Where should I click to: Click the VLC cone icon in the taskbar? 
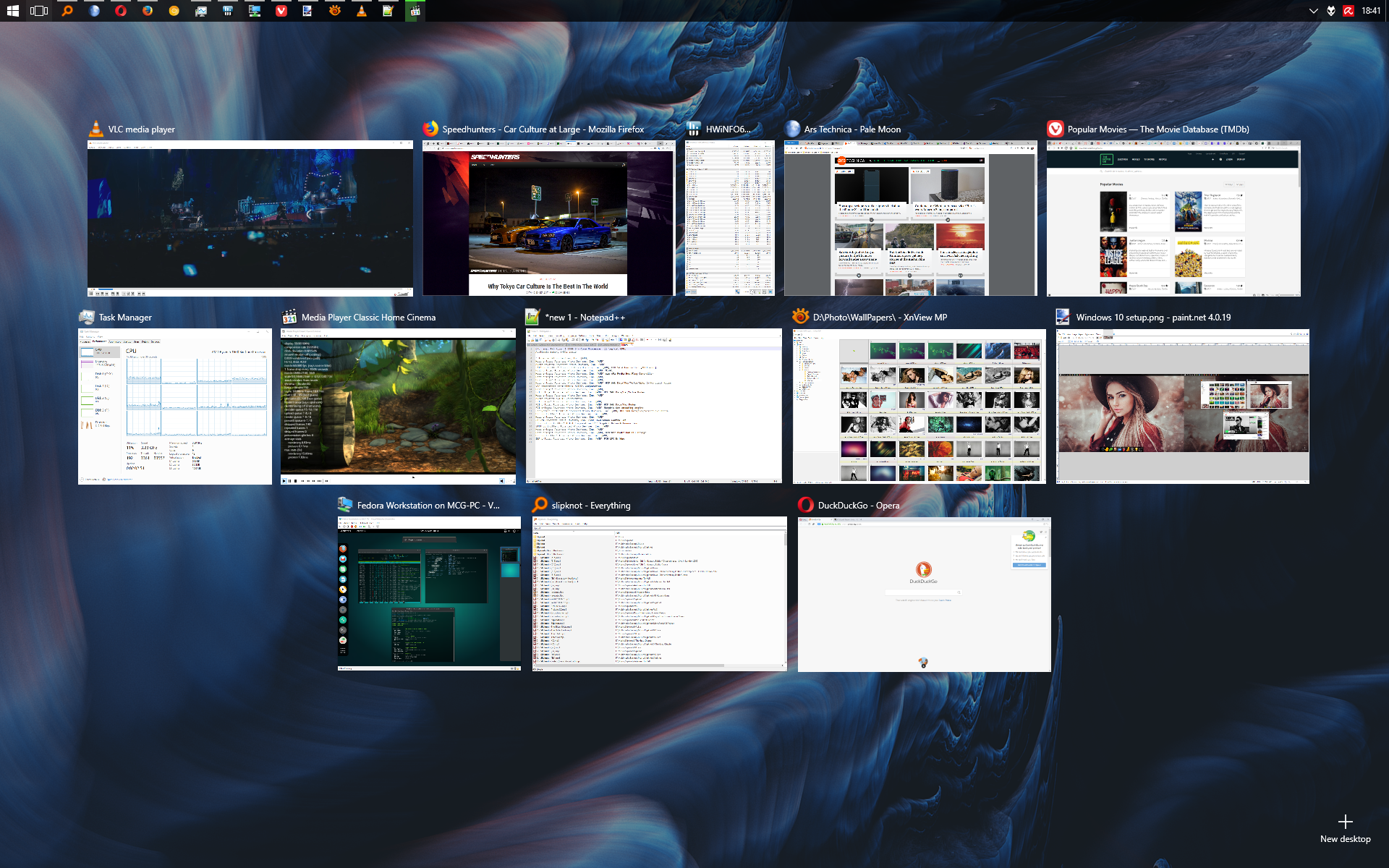(362, 11)
